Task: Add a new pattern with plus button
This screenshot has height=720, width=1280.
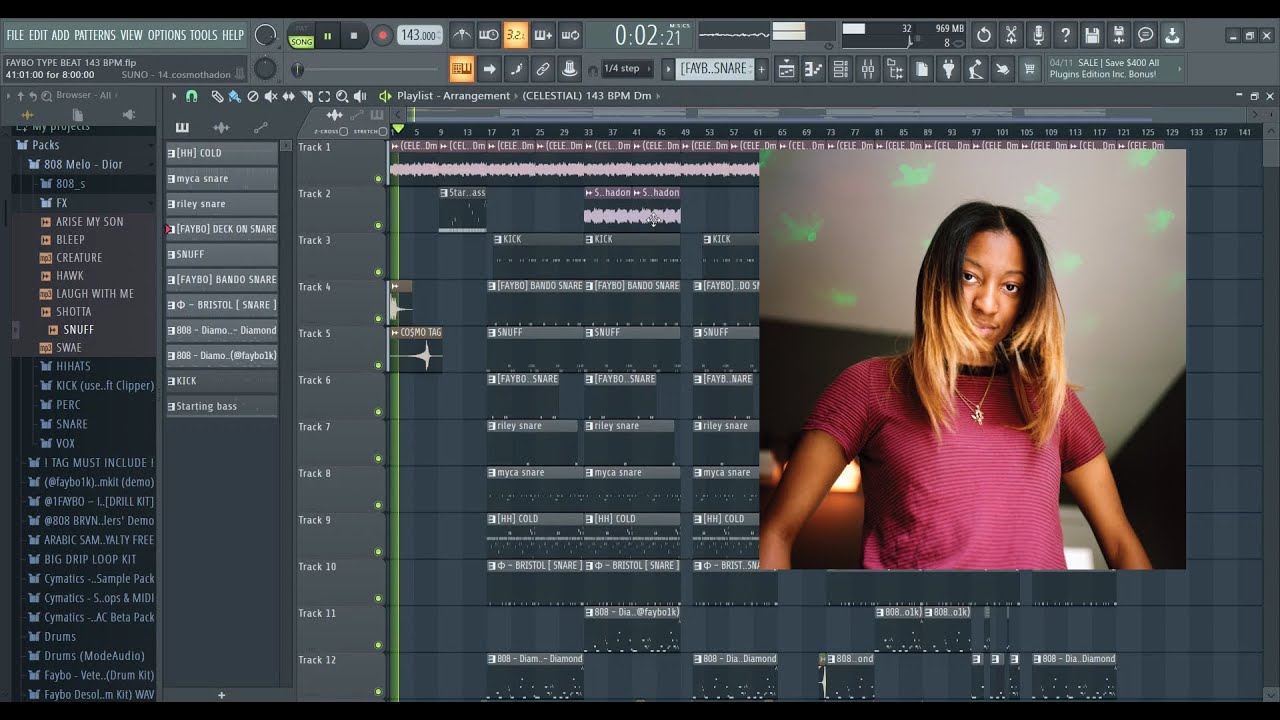Action: pyautogui.click(x=761, y=69)
